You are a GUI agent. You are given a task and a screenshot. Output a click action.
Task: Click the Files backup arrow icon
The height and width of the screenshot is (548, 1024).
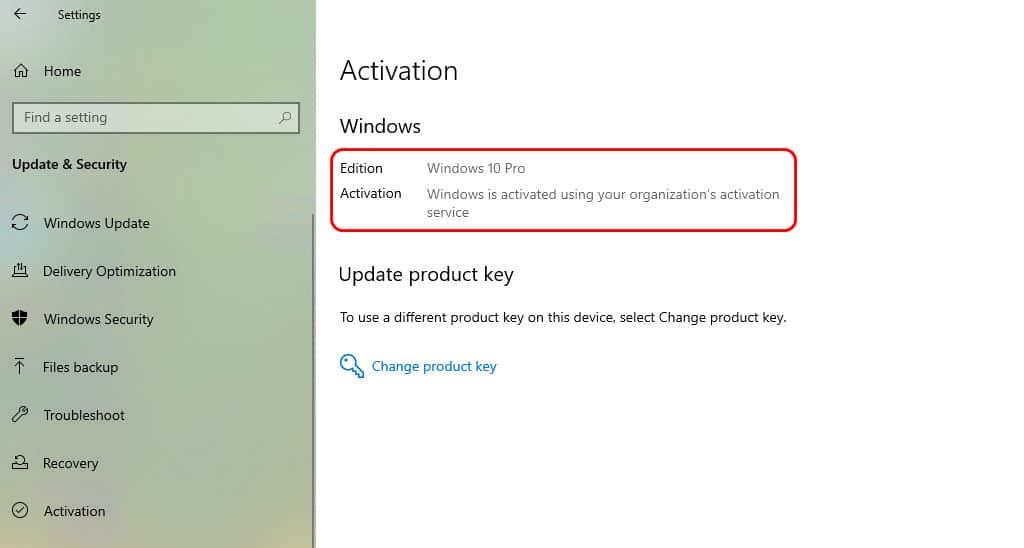[20, 366]
